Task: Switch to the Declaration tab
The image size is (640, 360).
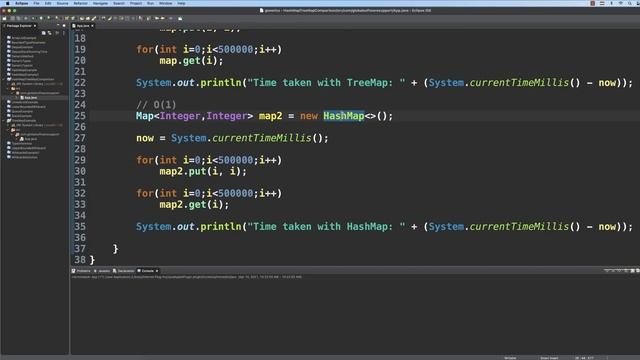Action: (x=124, y=271)
